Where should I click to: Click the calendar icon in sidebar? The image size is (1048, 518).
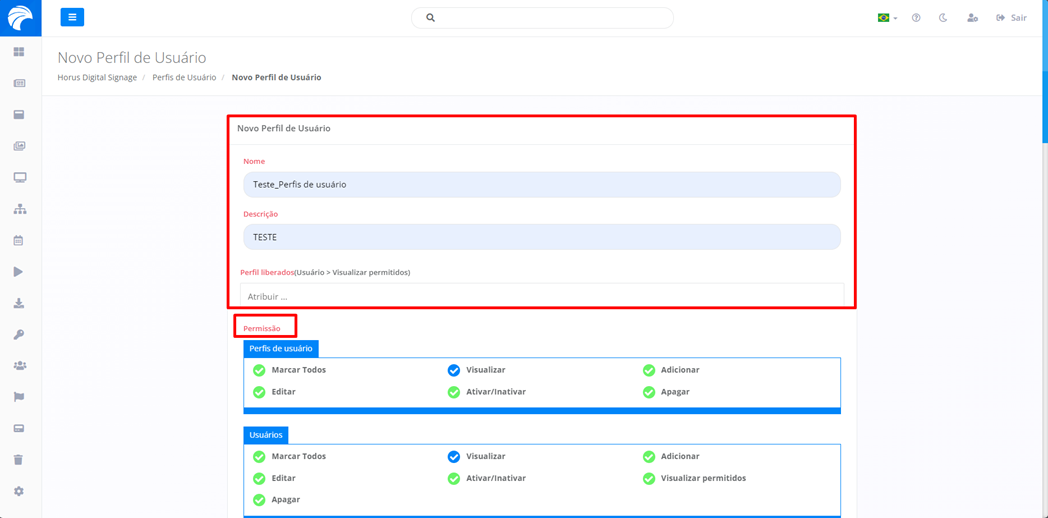19,241
